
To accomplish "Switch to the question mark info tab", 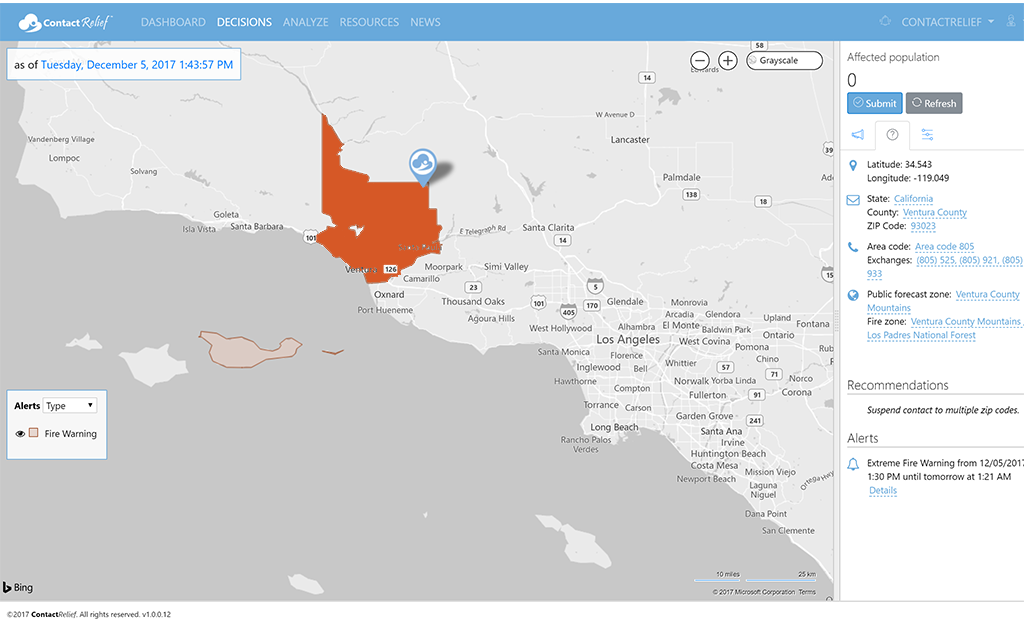I will click(892, 134).
